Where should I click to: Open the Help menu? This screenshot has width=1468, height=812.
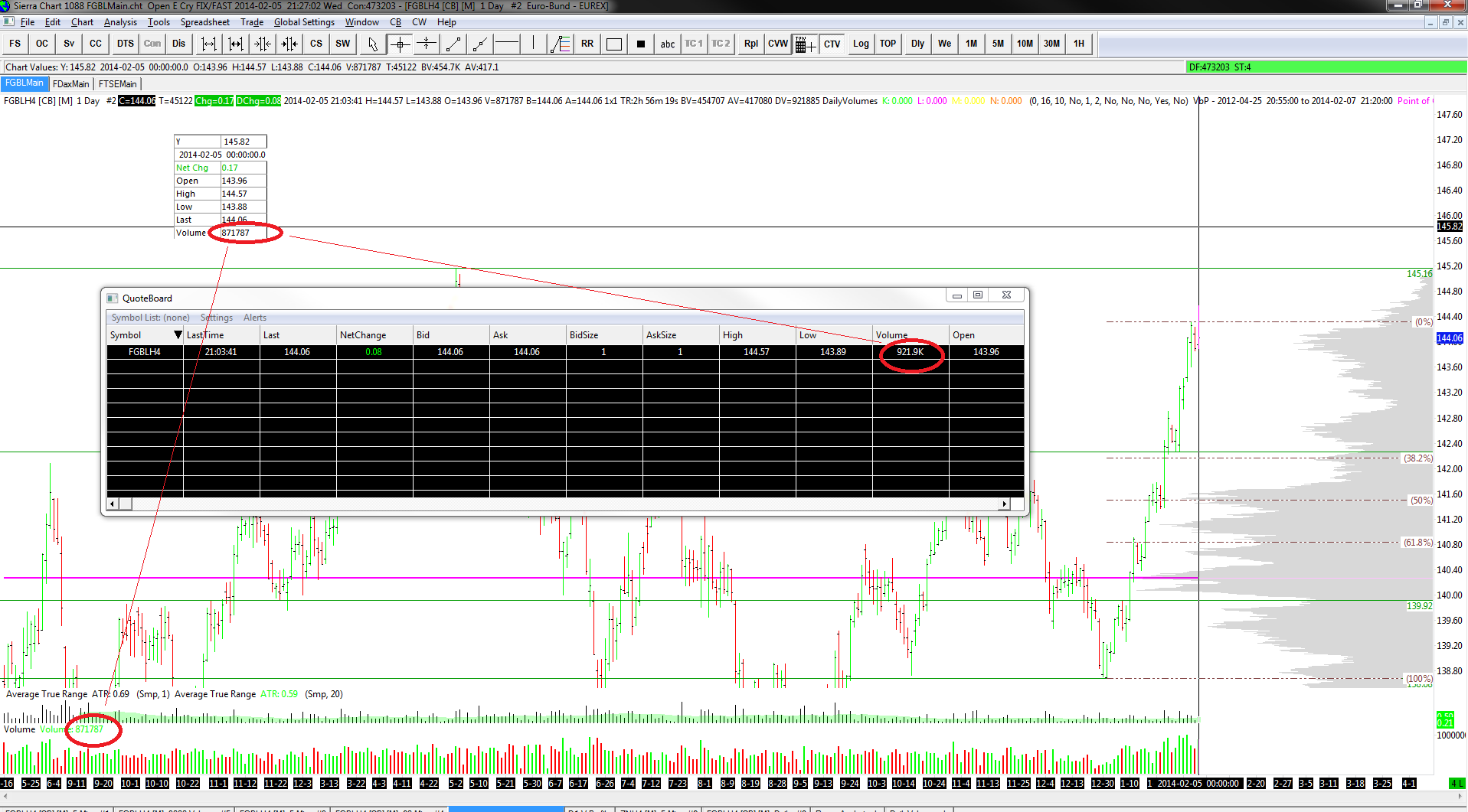pos(446,22)
